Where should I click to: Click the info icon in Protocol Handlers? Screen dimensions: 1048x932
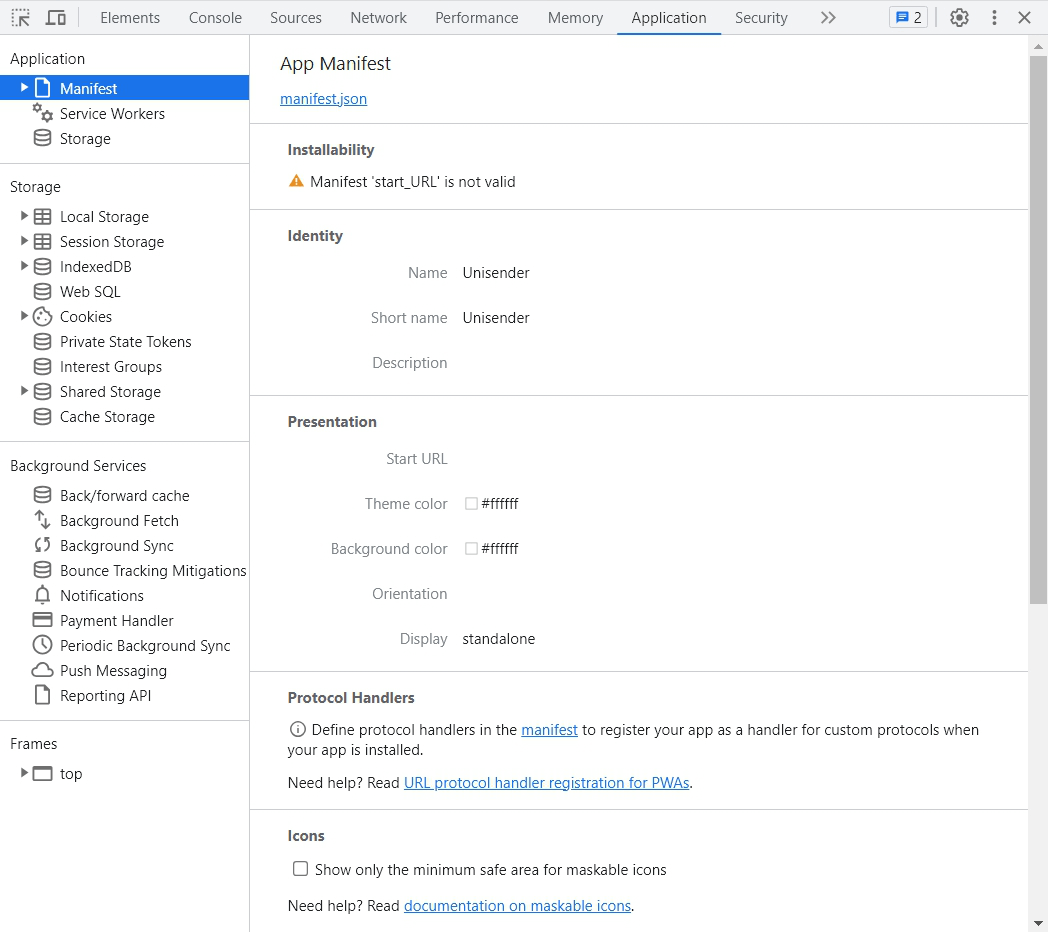pyautogui.click(x=297, y=729)
